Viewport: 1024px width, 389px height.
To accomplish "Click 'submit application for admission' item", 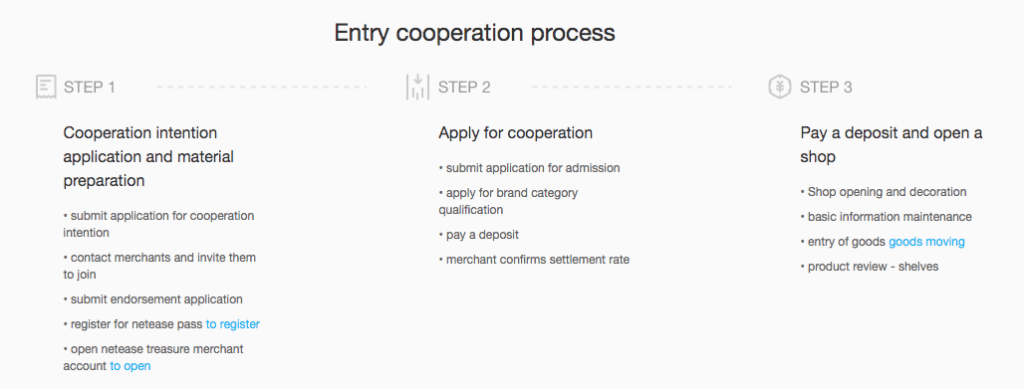I will 529,168.
